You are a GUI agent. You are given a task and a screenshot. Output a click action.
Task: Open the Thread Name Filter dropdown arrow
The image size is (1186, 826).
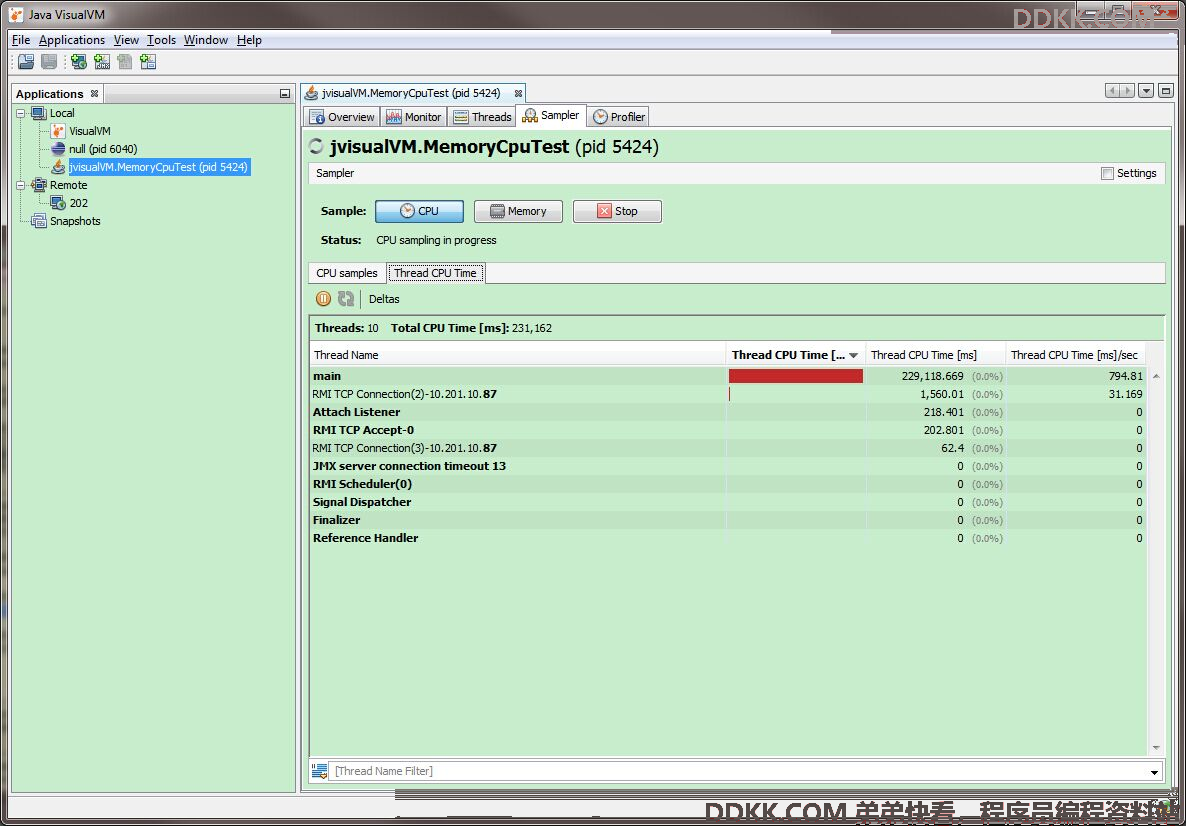pyautogui.click(x=1154, y=772)
